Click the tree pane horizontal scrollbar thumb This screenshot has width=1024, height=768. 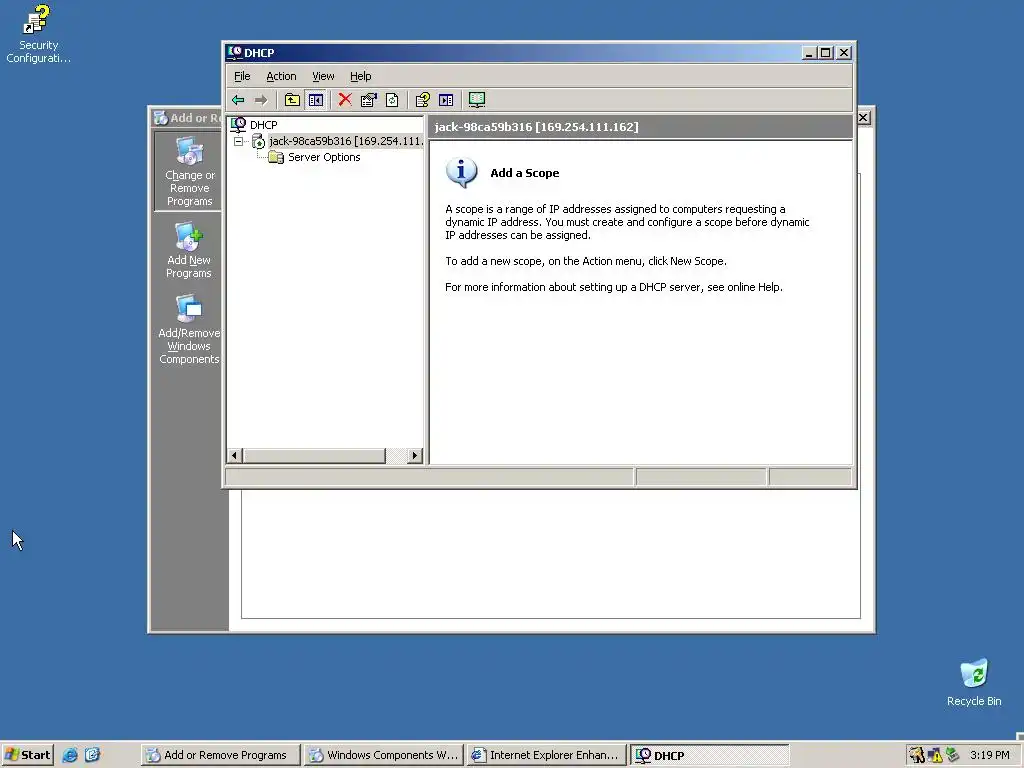click(x=314, y=455)
